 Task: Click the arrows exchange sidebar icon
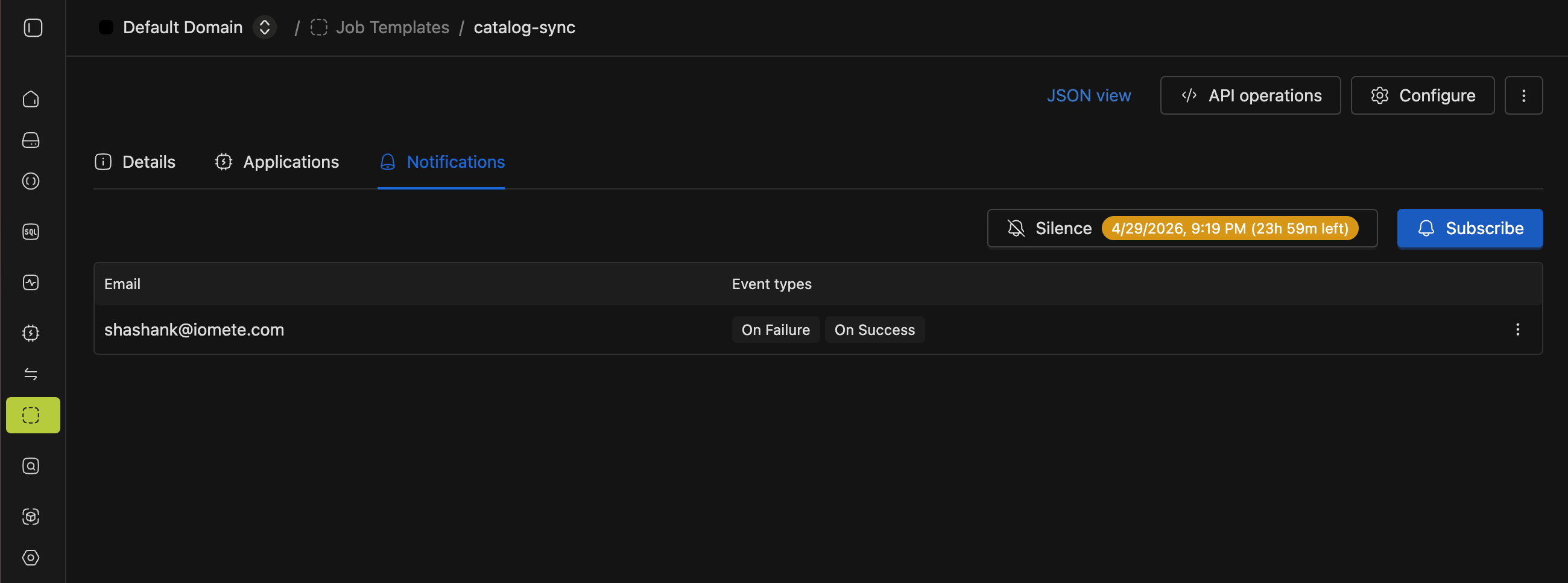tap(31, 374)
